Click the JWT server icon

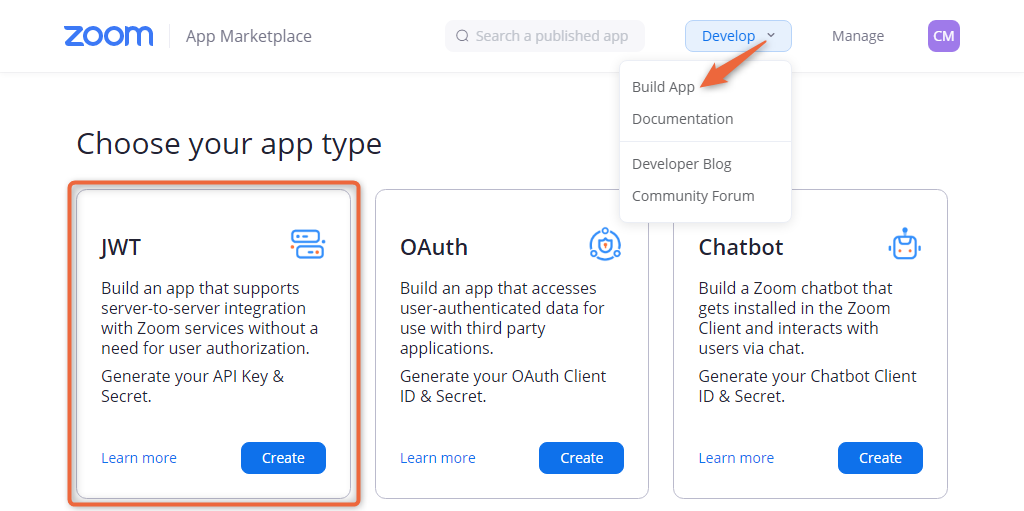pyautogui.click(x=308, y=244)
